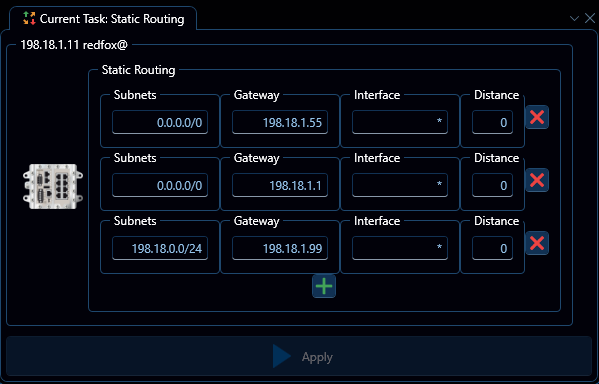
Task: Remove the 198.18.0.0/24 route row
Action: [x=537, y=243]
